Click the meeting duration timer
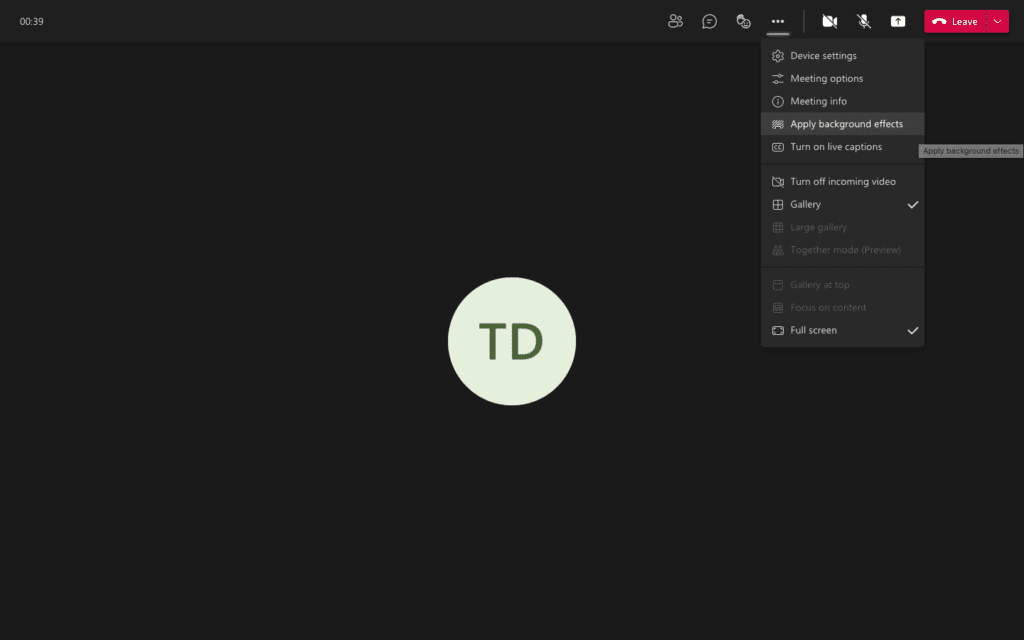The height and width of the screenshot is (640, 1024). click(29, 19)
